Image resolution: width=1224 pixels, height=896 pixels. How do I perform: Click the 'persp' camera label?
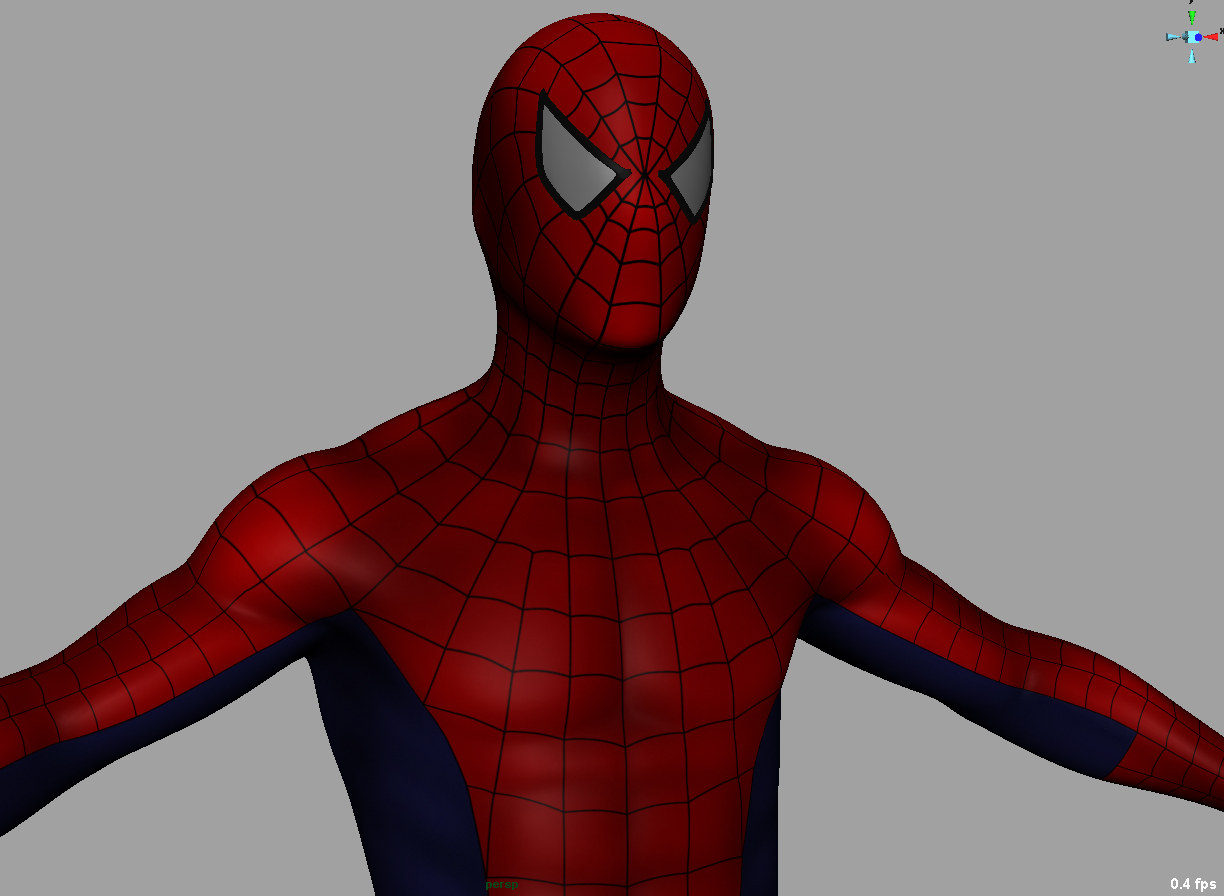[501, 884]
